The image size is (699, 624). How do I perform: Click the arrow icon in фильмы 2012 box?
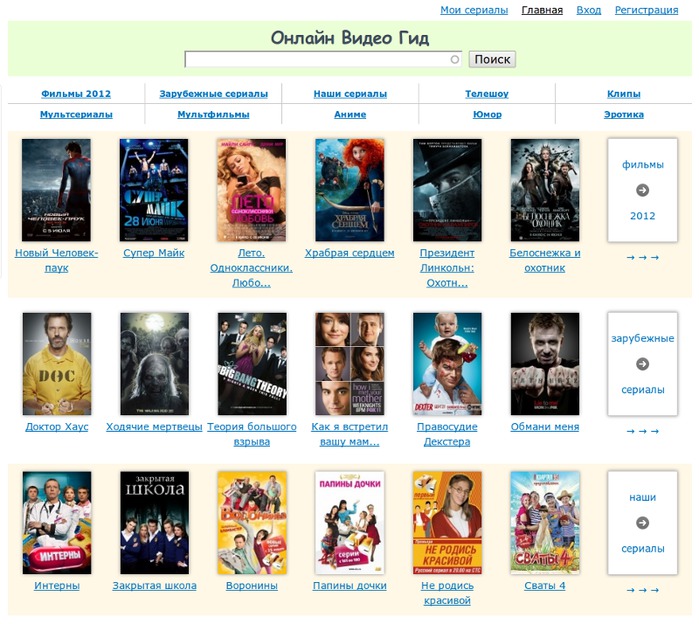642,190
